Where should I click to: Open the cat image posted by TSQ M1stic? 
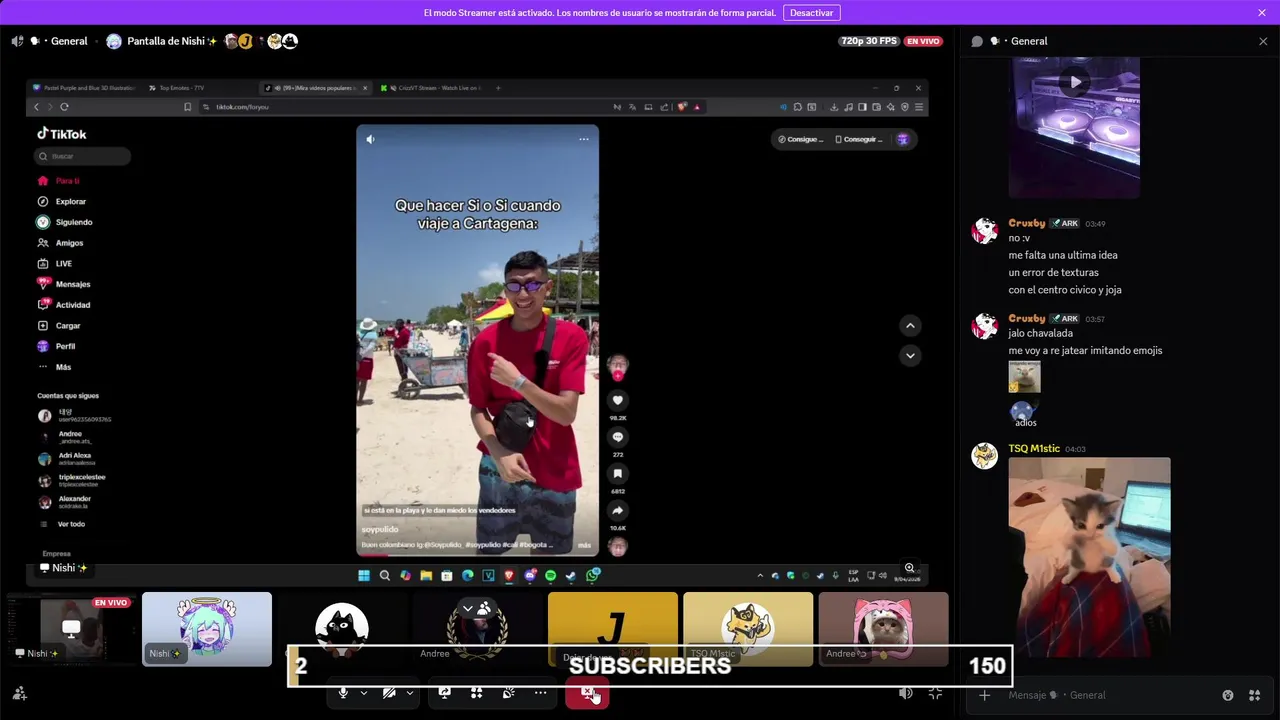click(1089, 557)
